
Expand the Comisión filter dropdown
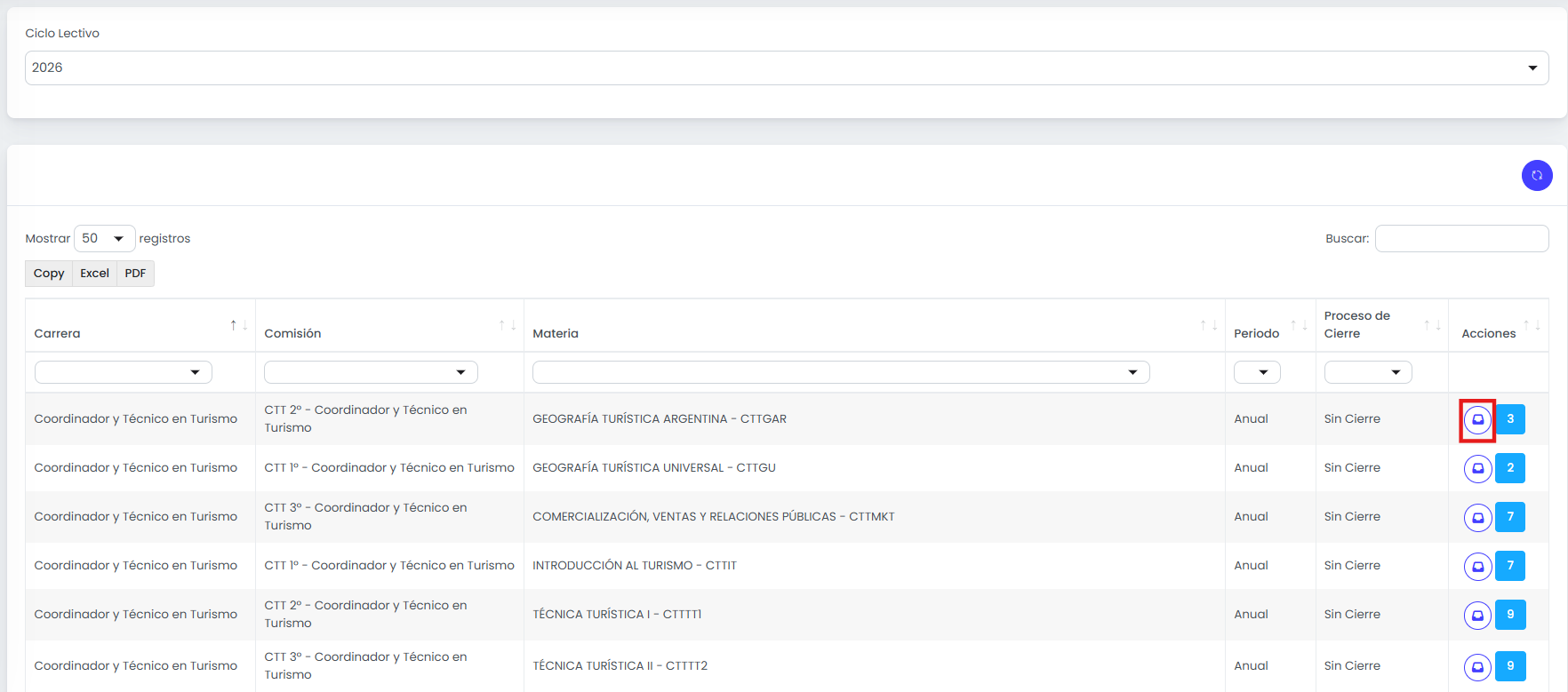pos(371,372)
